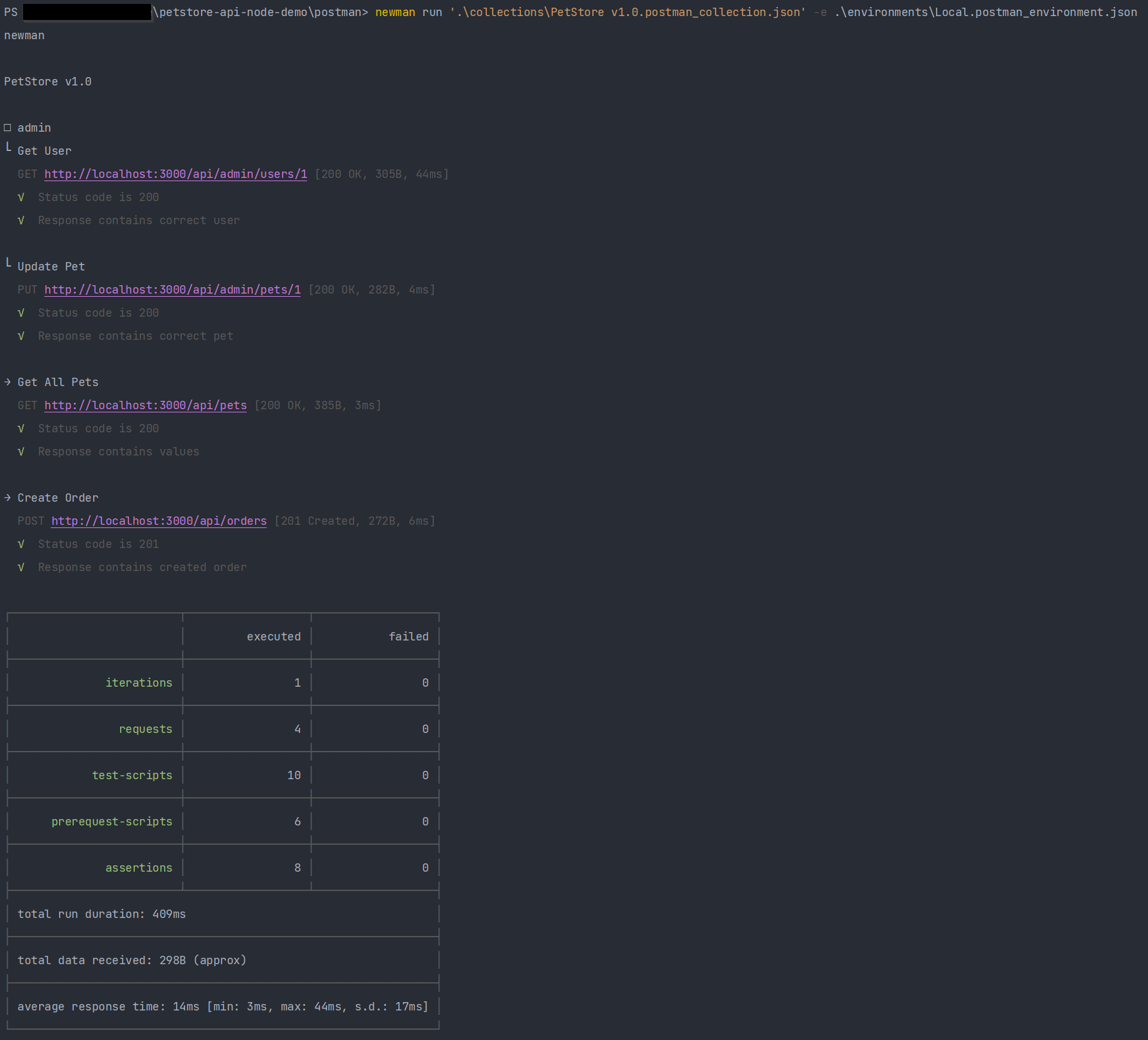This screenshot has height=1040, width=1148.
Task: Click the check mark beside 'Response contains values'
Action: point(21,452)
